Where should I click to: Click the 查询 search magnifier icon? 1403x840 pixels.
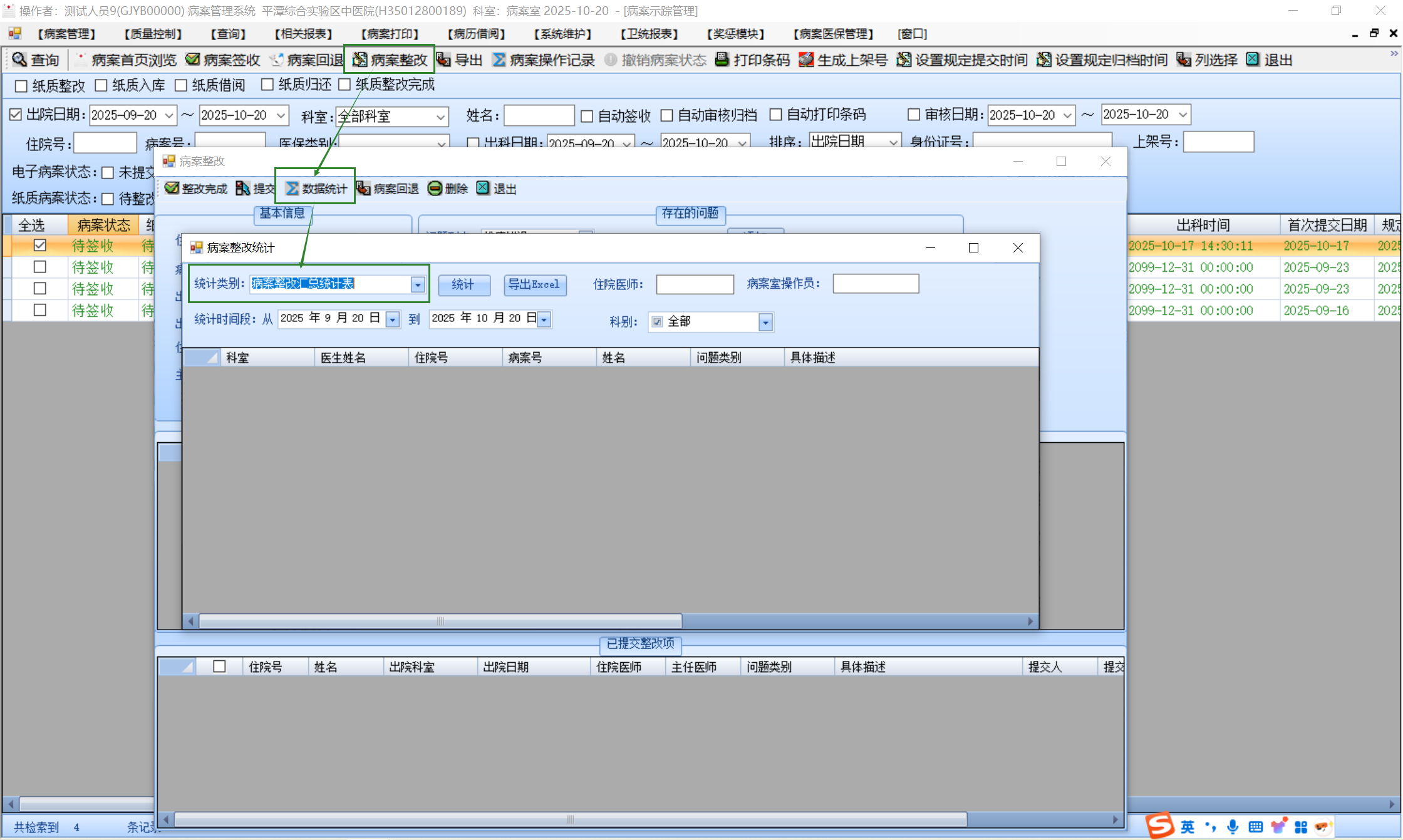point(20,60)
